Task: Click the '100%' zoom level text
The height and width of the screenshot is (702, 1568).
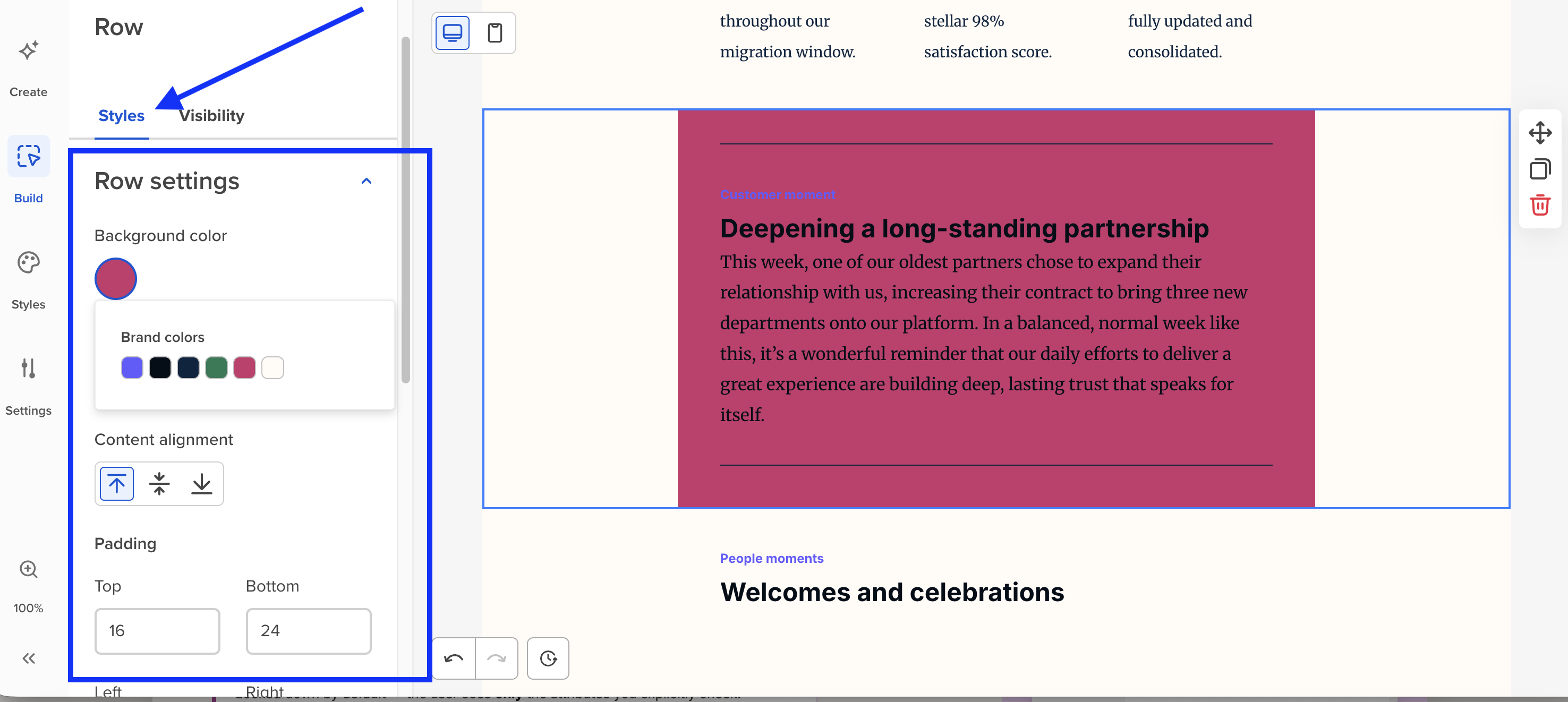Action: point(28,609)
